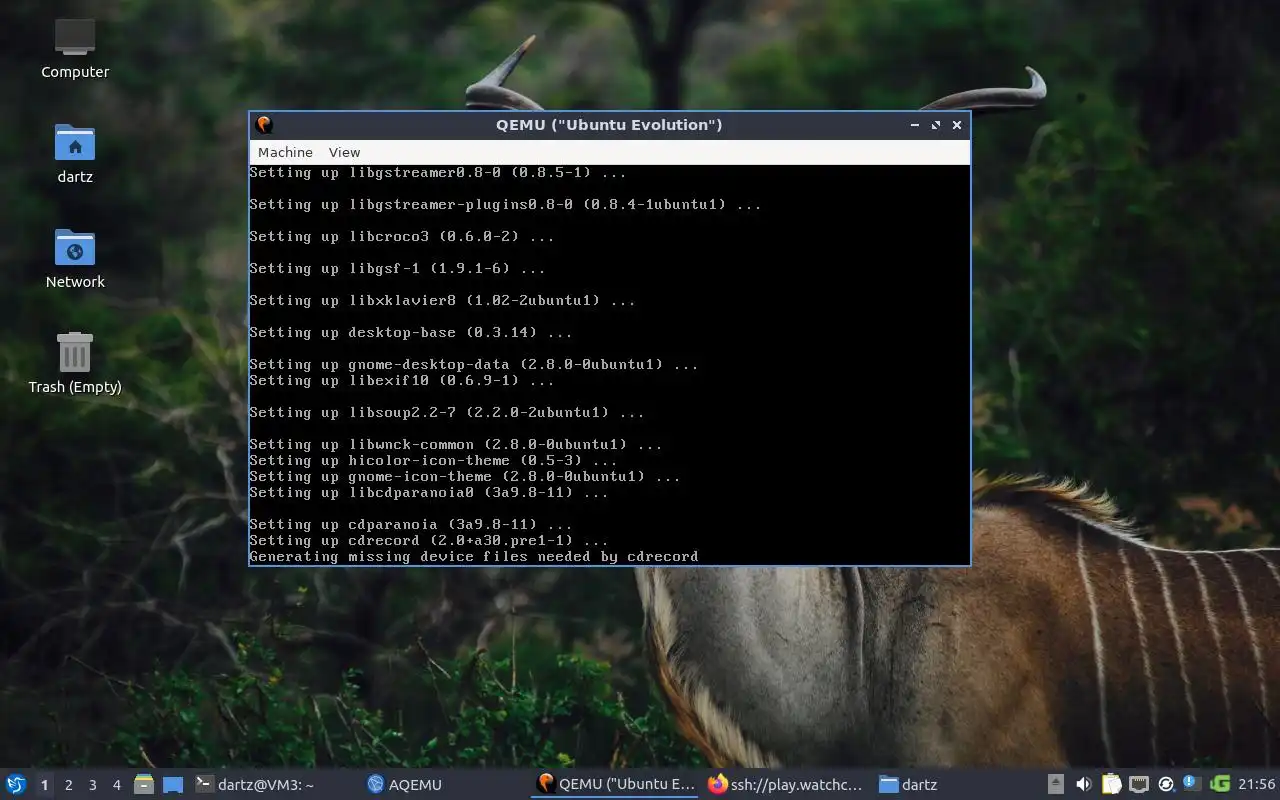Open the View menu in QEMU
This screenshot has width=1280, height=800.
[344, 152]
